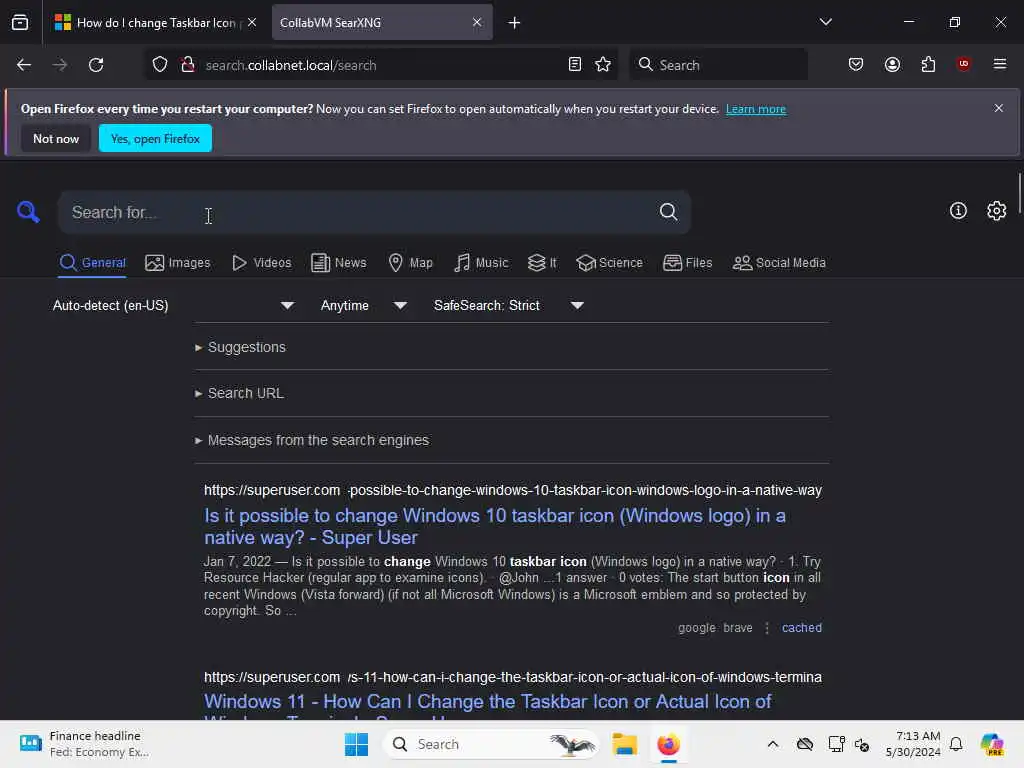Switch to Images search category
Screen dimensions: 1024x768
click(x=178, y=263)
